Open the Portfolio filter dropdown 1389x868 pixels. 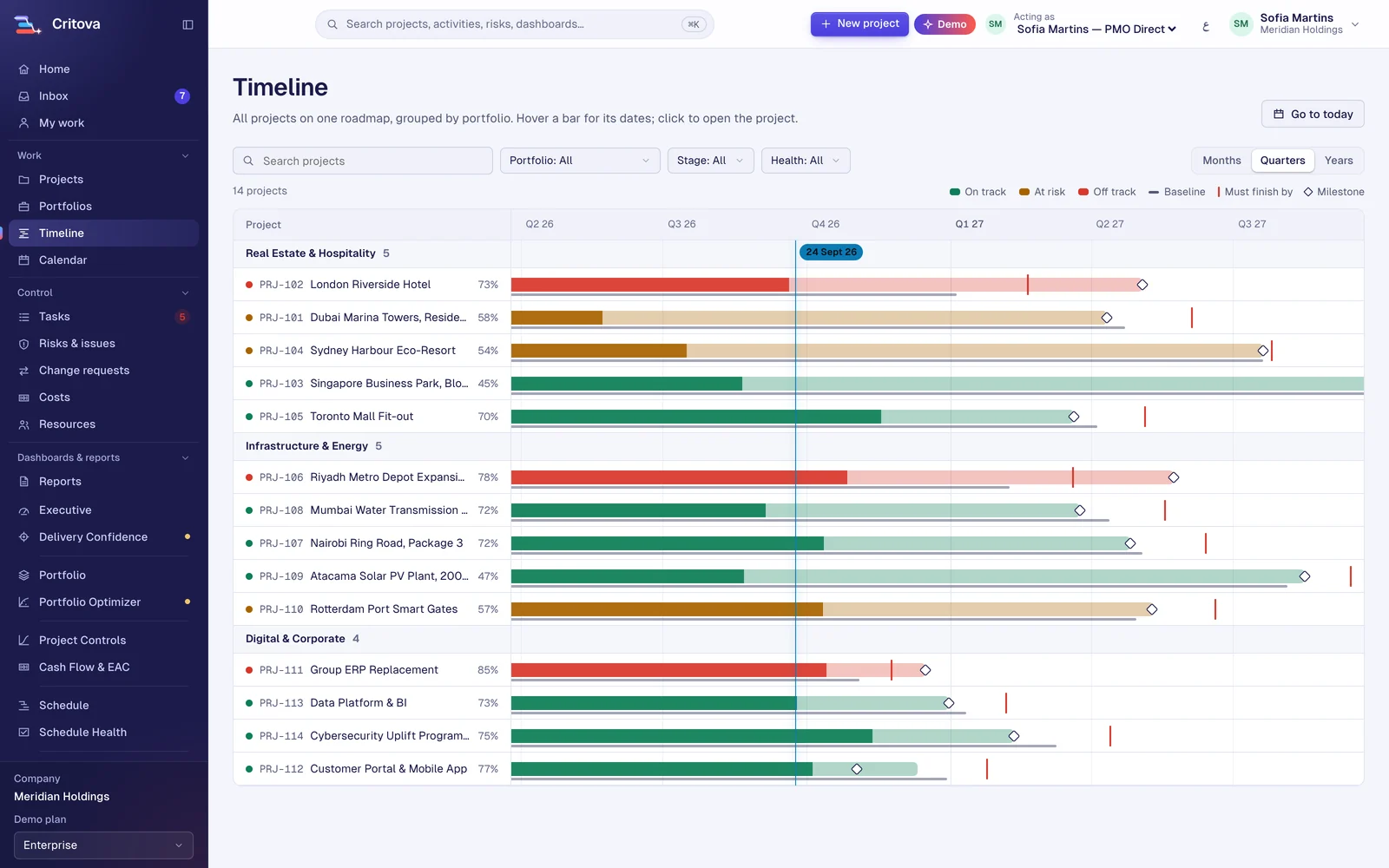pyautogui.click(x=580, y=161)
